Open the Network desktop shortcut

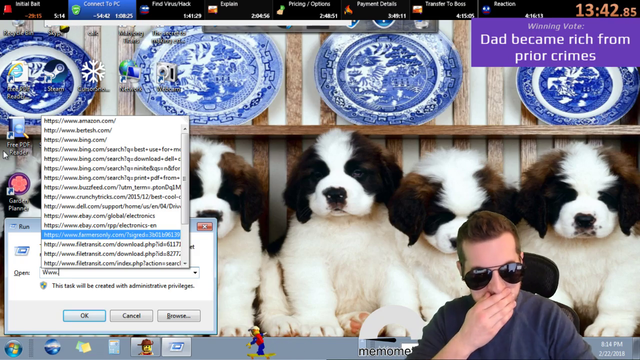(130, 76)
